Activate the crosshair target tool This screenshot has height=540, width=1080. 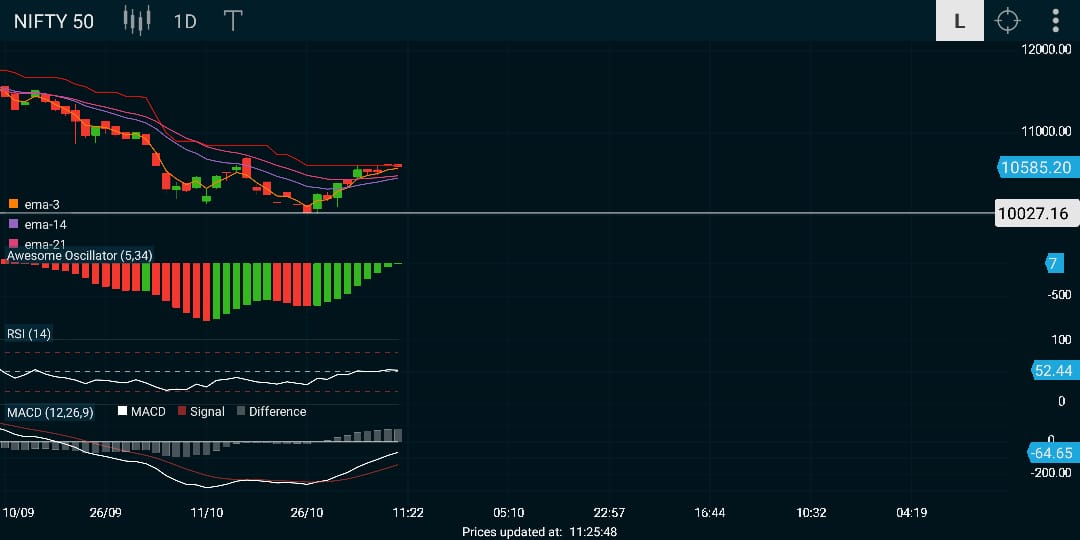[1008, 21]
